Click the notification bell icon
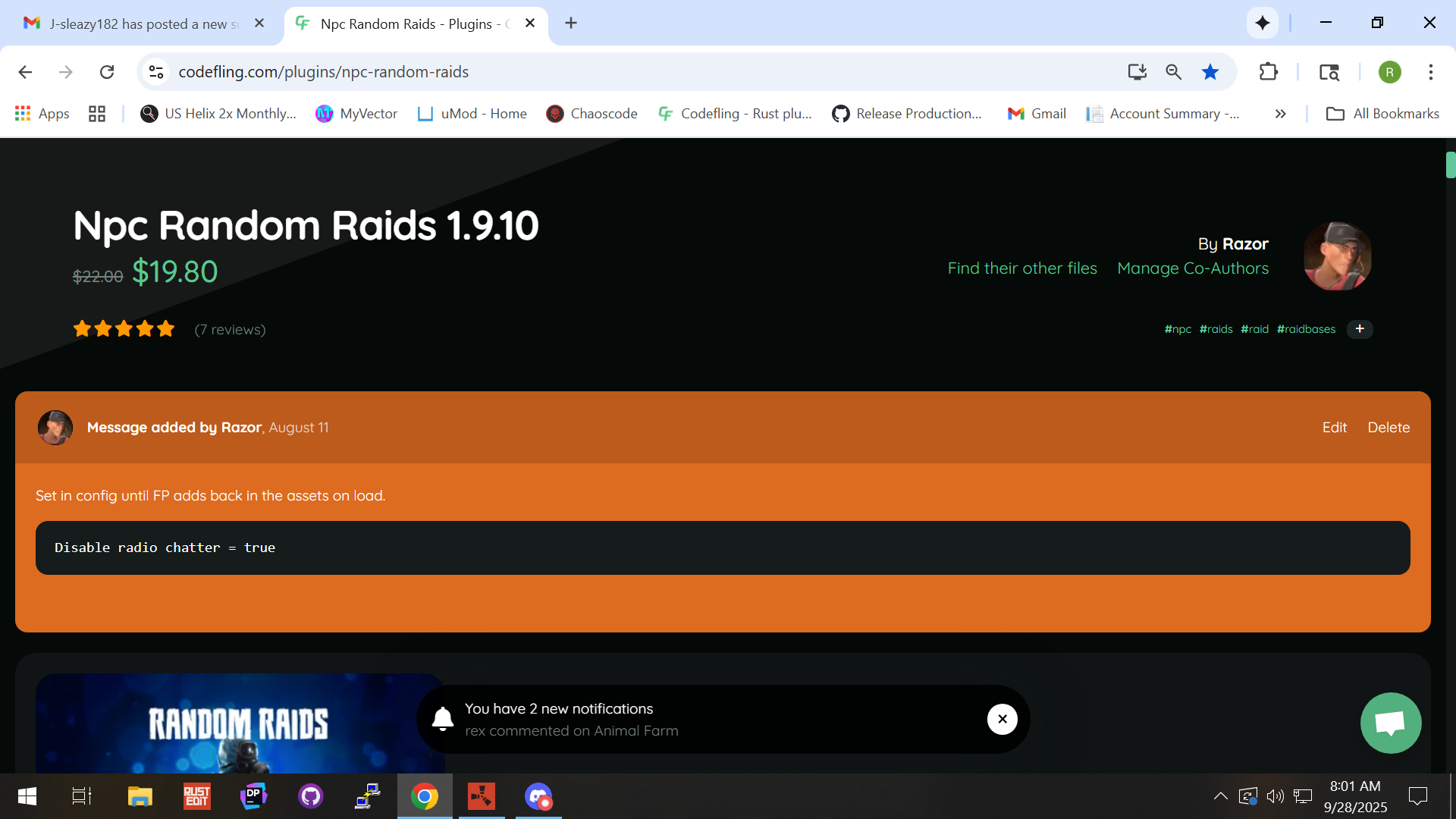 click(x=443, y=719)
